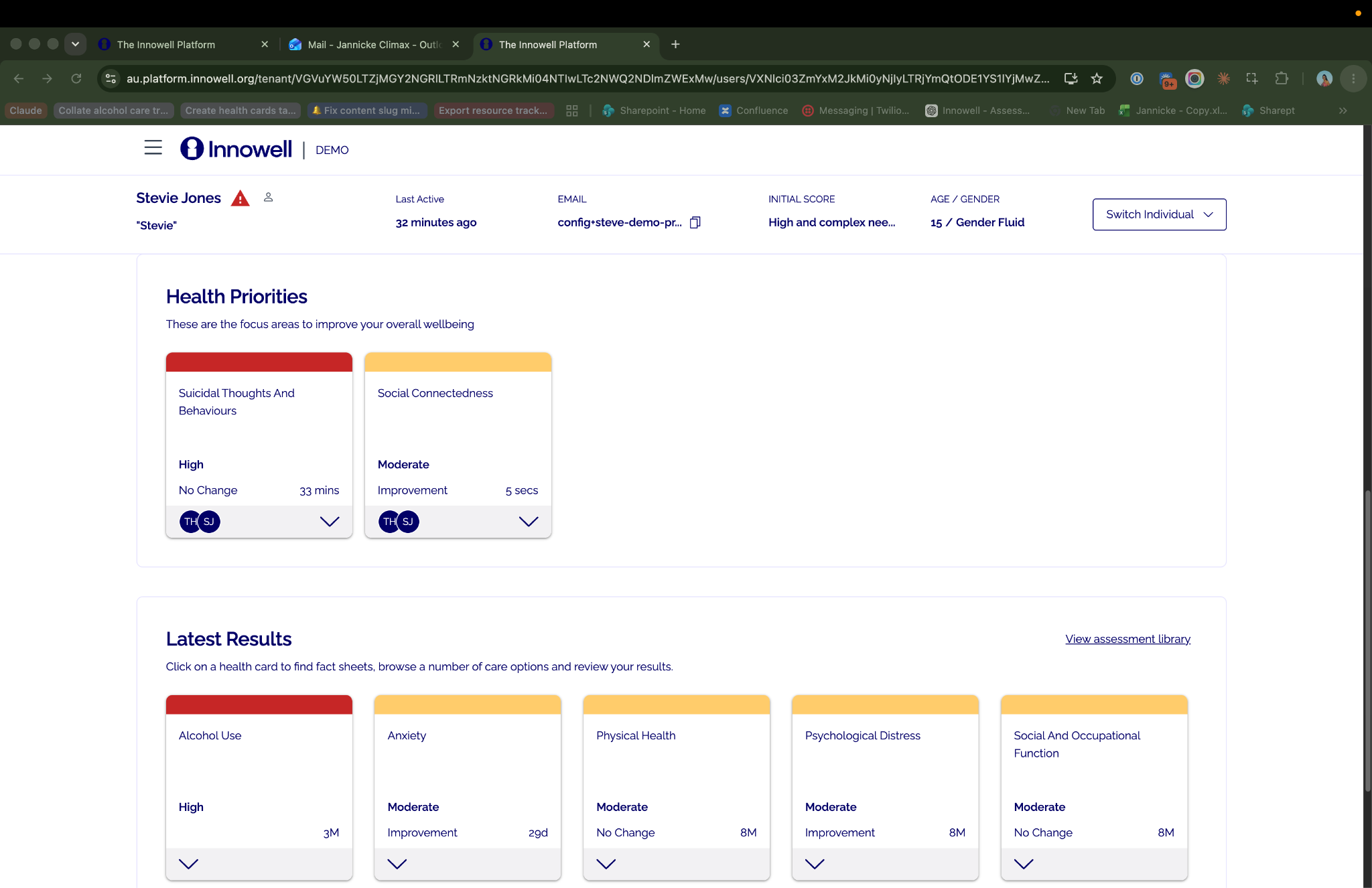Switch to the first Innowell Platform tab
This screenshot has height=888, width=1372.
point(182,44)
